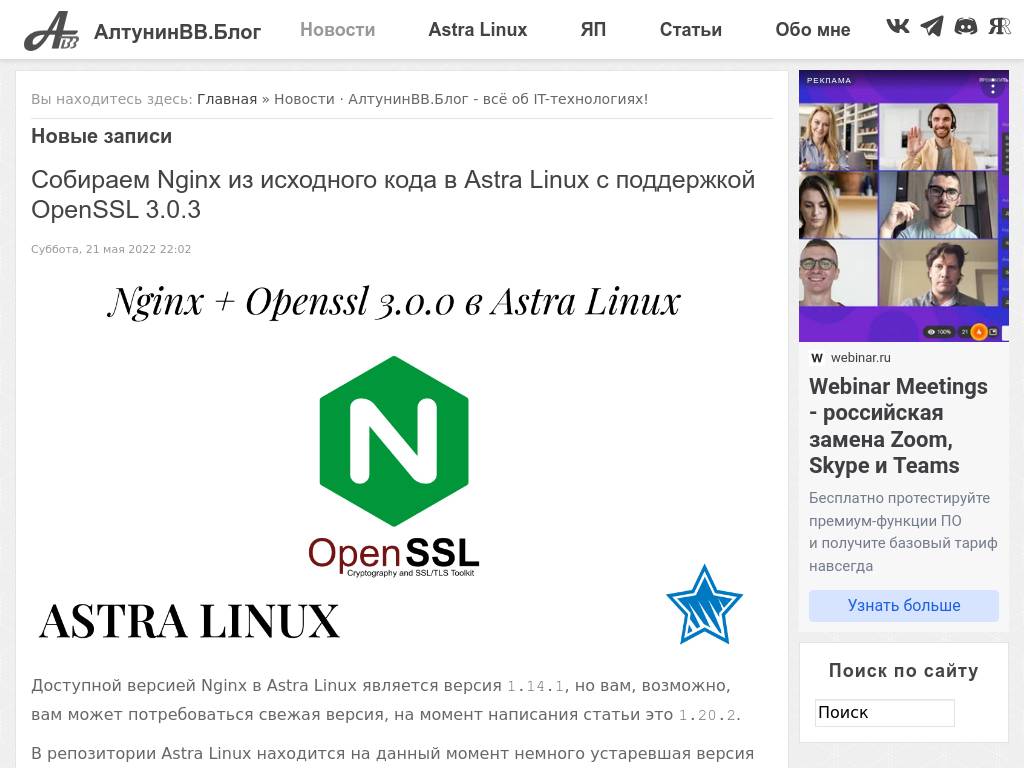Click the version text 1.20.2

pyautogui.click(x=707, y=715)
